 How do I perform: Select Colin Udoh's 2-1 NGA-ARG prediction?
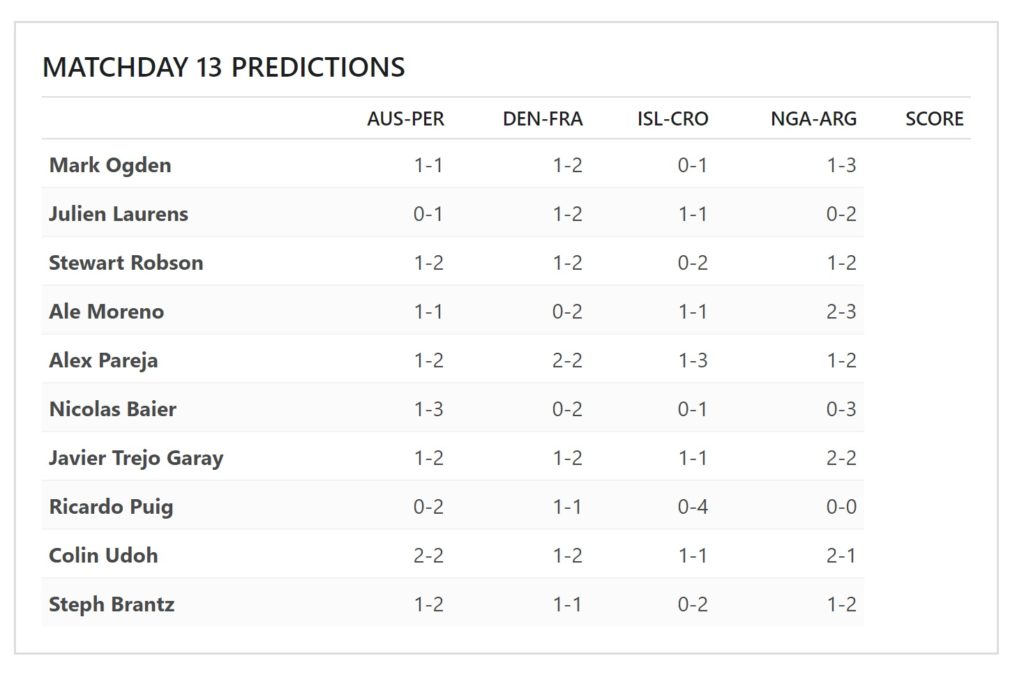click(x=841, y=556)
